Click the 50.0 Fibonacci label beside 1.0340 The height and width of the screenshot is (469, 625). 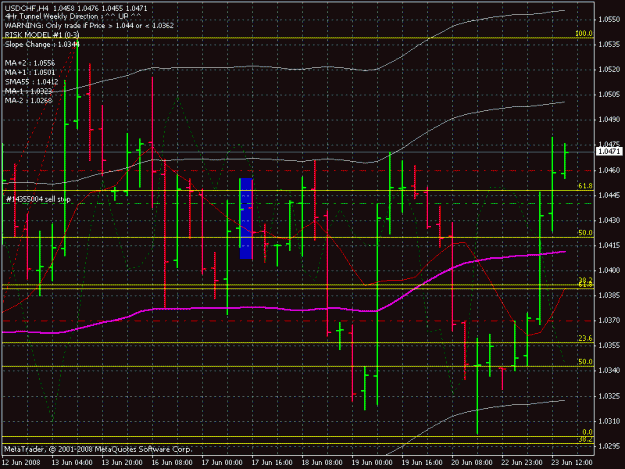585,362
